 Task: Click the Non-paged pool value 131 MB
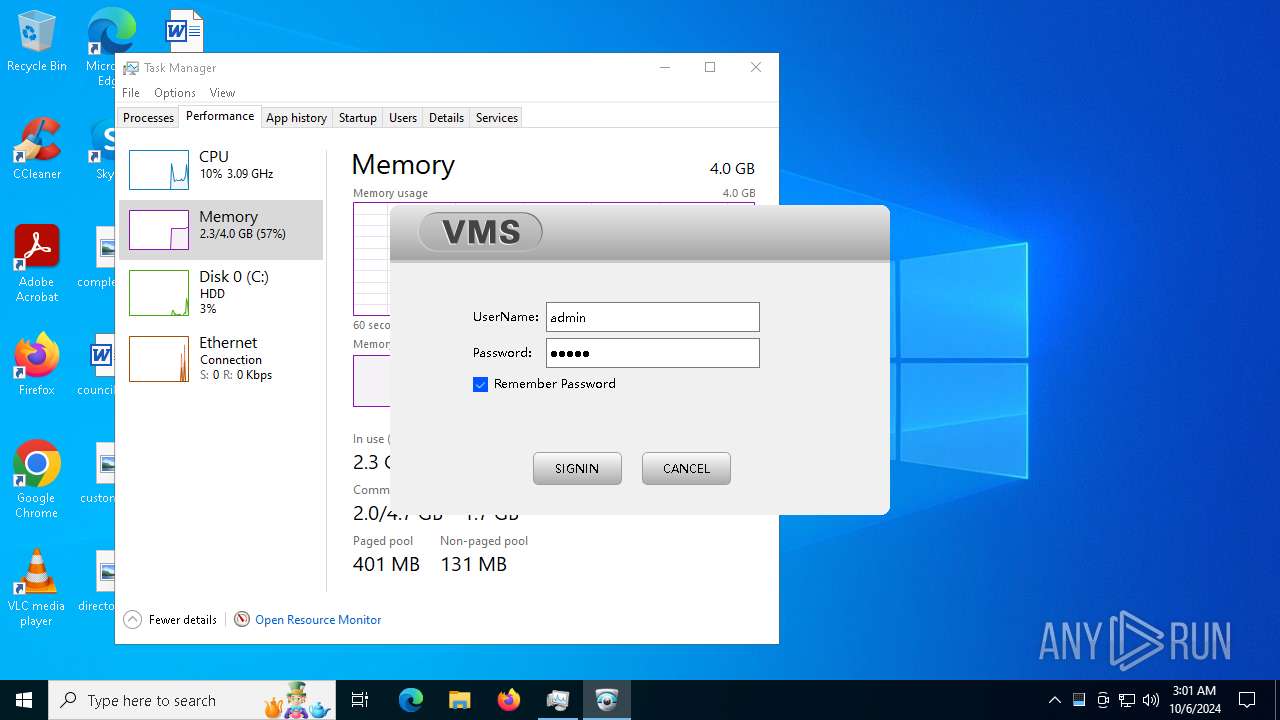(x=474, y=564)
